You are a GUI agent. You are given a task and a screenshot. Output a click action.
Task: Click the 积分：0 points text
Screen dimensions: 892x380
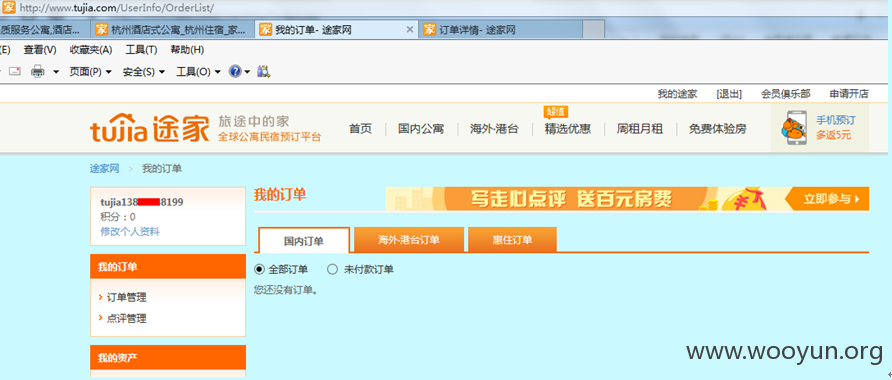[118, 217]
